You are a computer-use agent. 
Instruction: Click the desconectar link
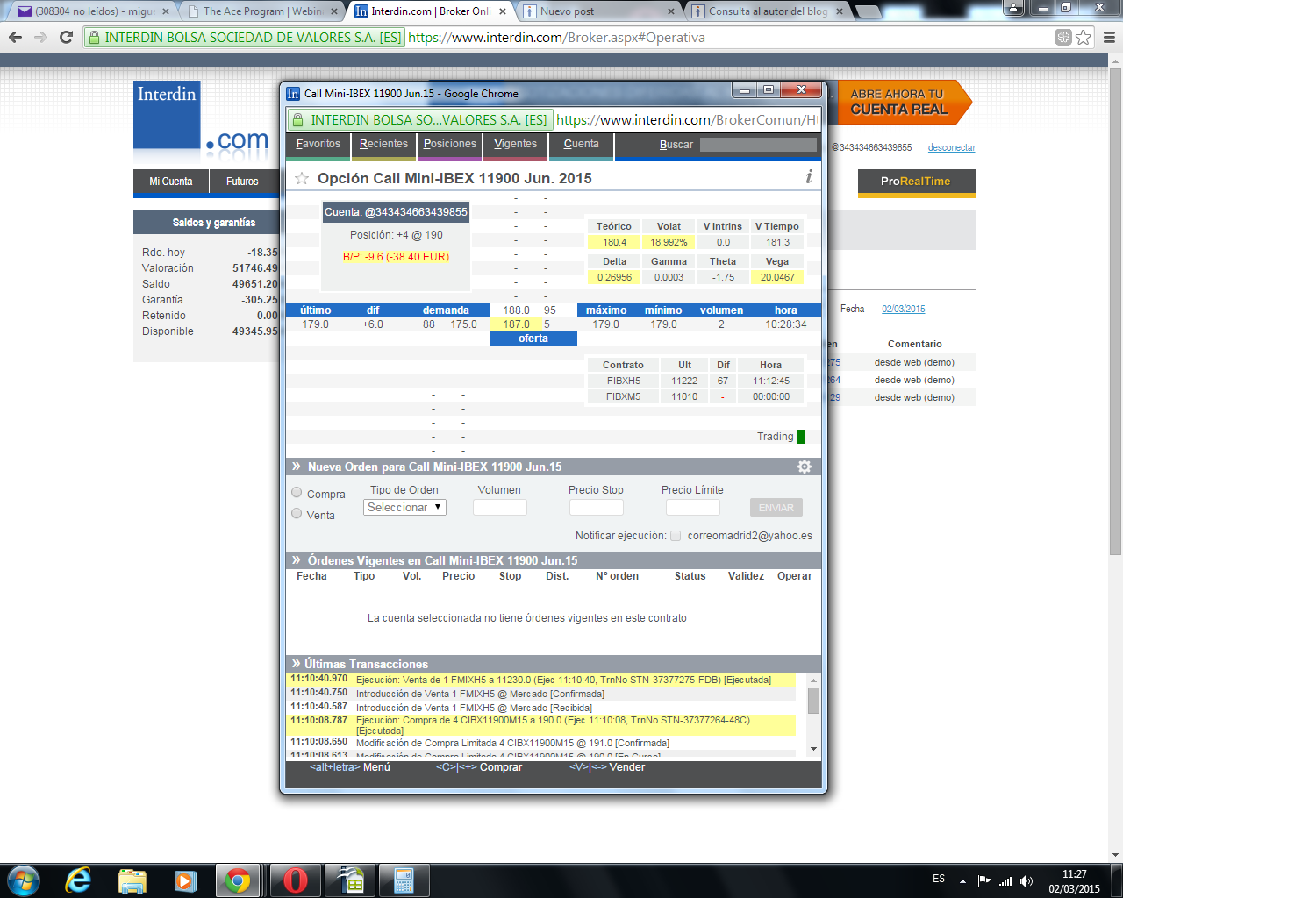(952, 148)
